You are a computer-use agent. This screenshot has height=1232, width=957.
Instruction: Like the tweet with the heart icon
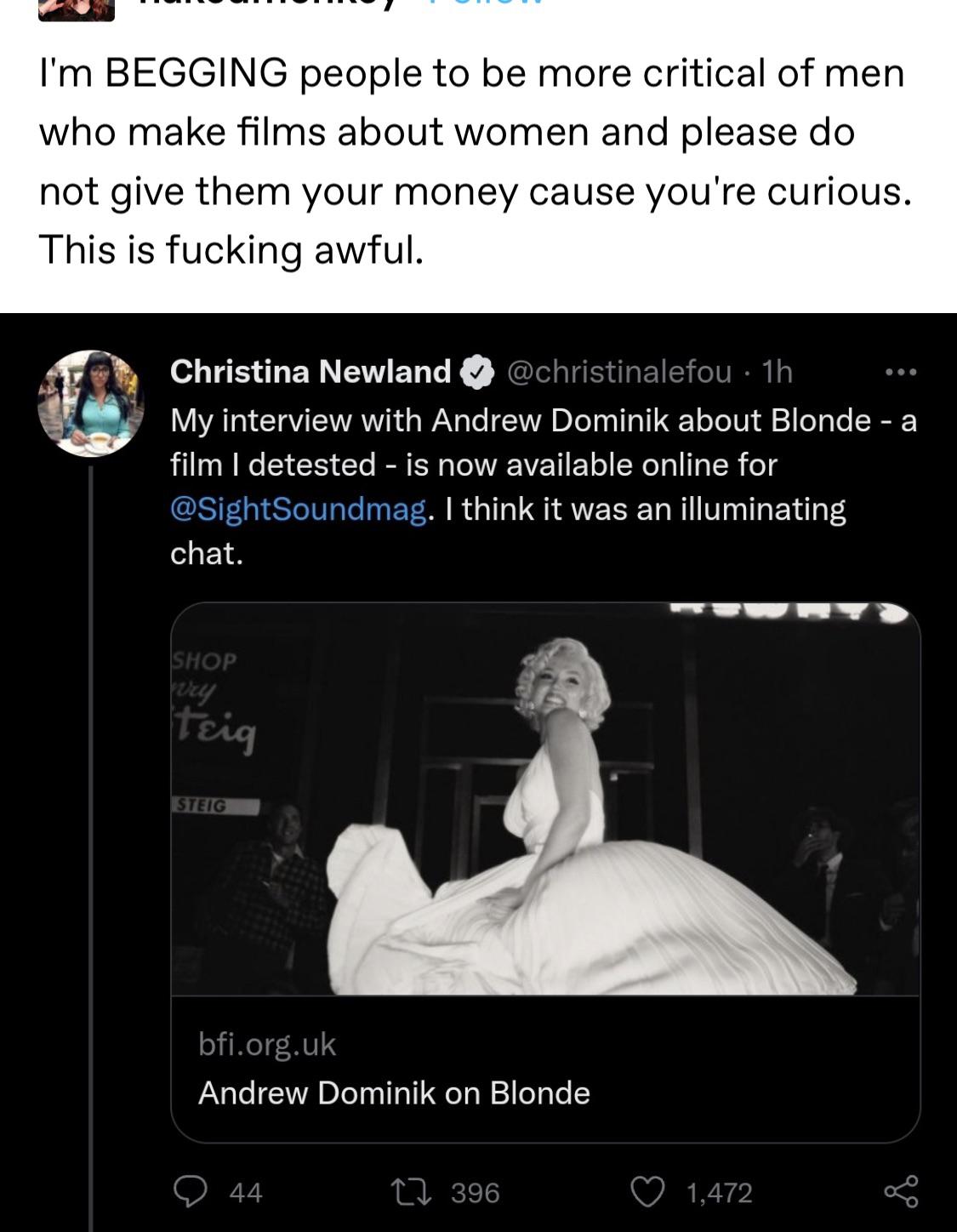(647, 1191)
